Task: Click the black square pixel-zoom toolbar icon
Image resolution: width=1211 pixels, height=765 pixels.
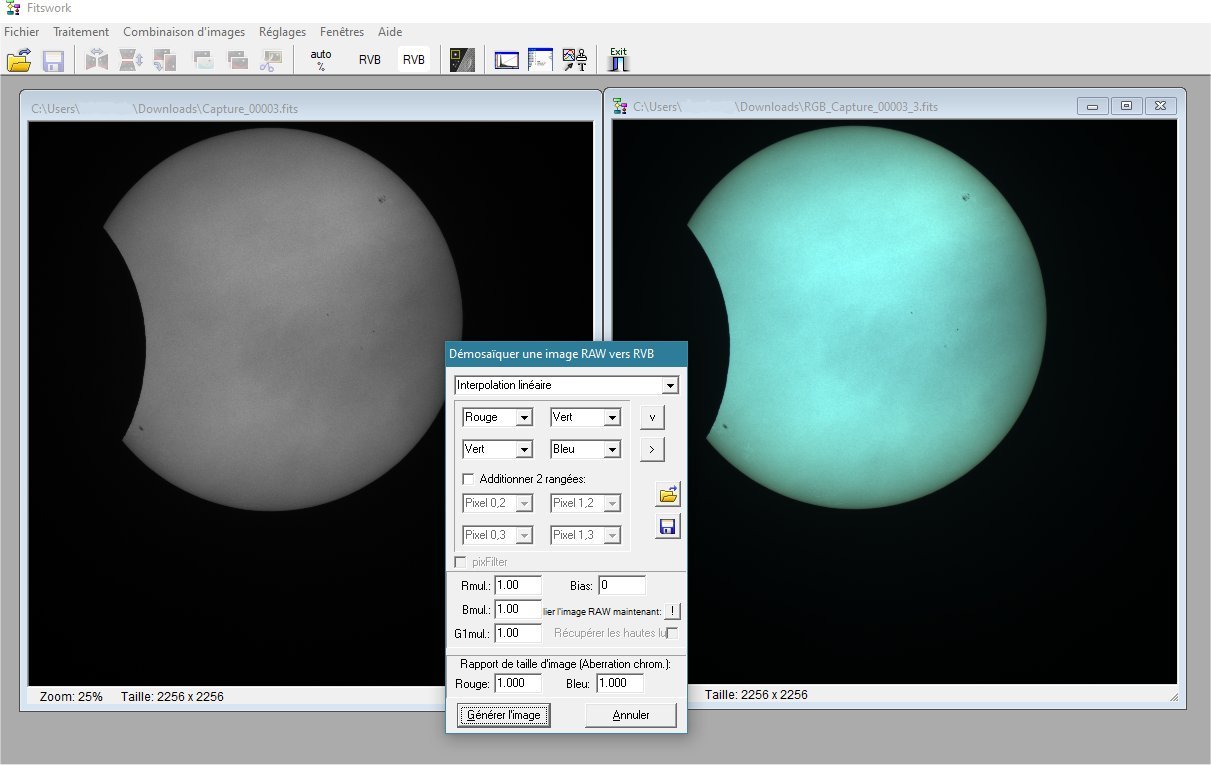Action: point(461,60)
